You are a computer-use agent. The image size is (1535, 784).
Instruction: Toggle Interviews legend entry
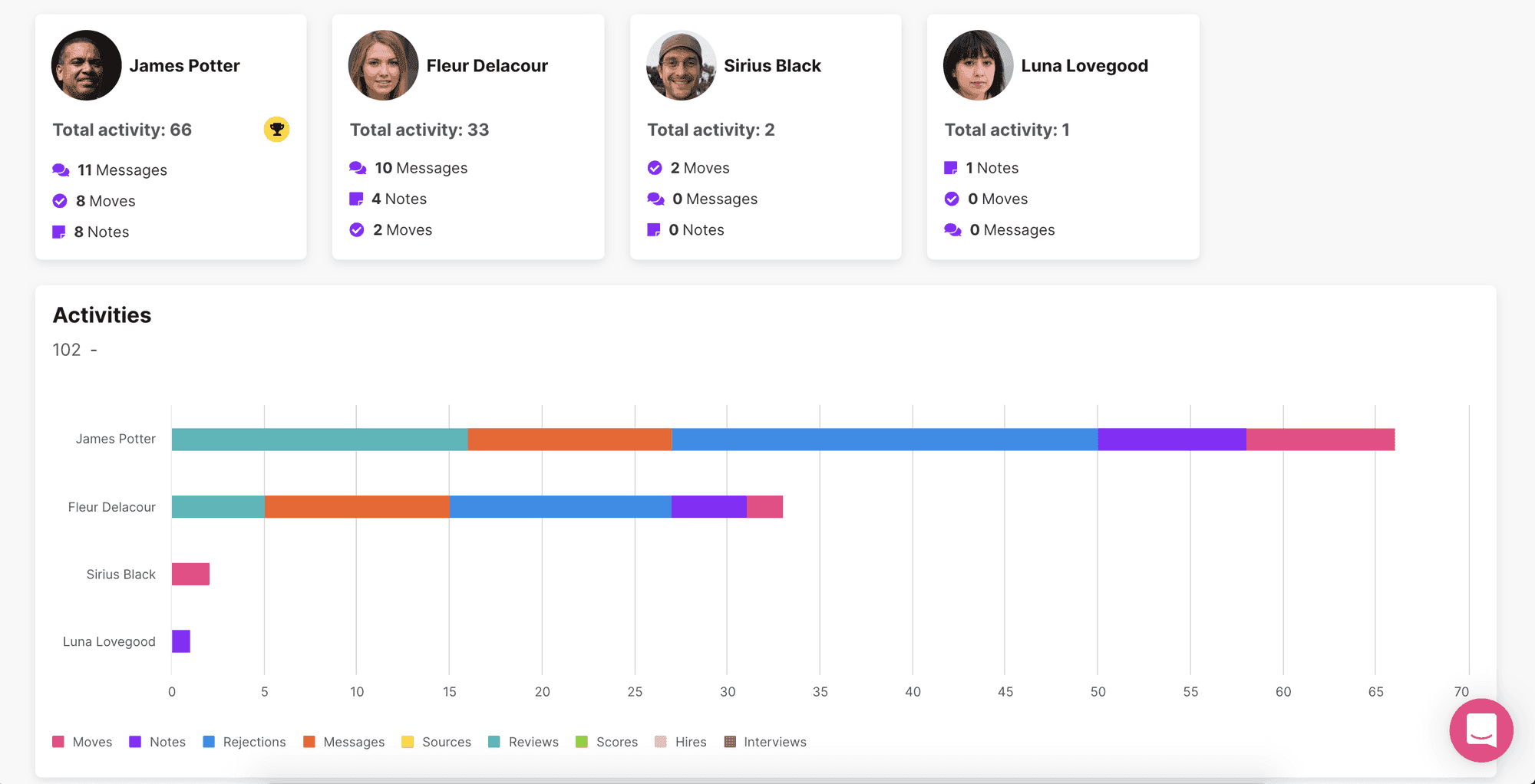click(x=765, y=742)
